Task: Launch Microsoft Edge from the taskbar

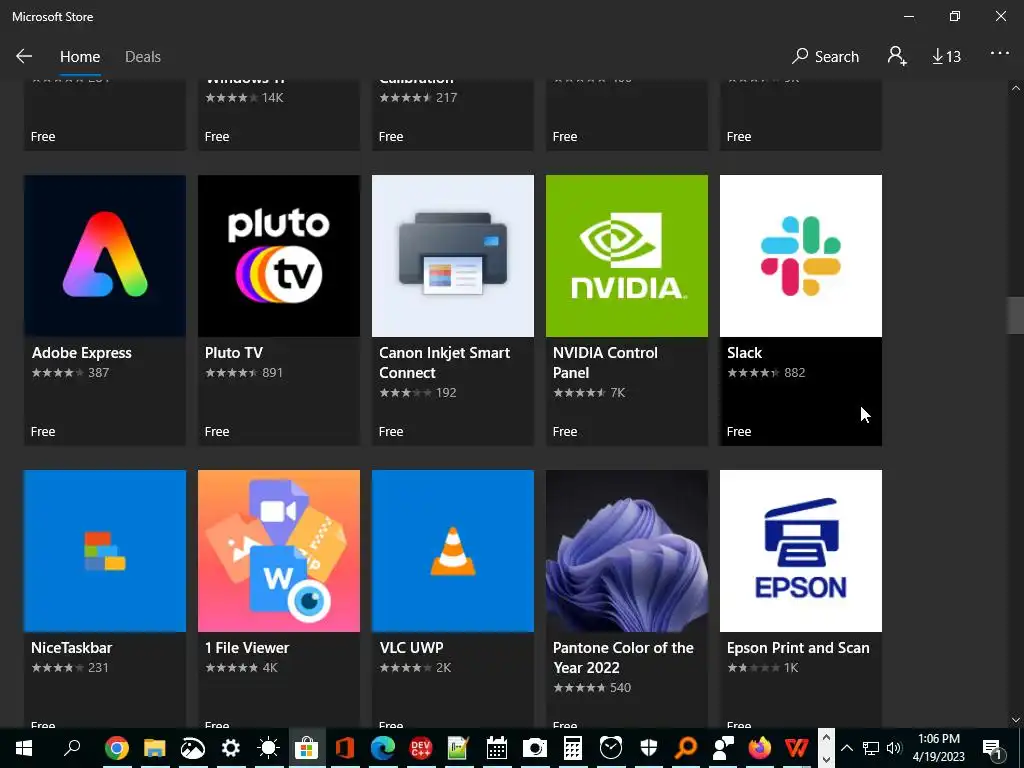Action: (383, 748)
